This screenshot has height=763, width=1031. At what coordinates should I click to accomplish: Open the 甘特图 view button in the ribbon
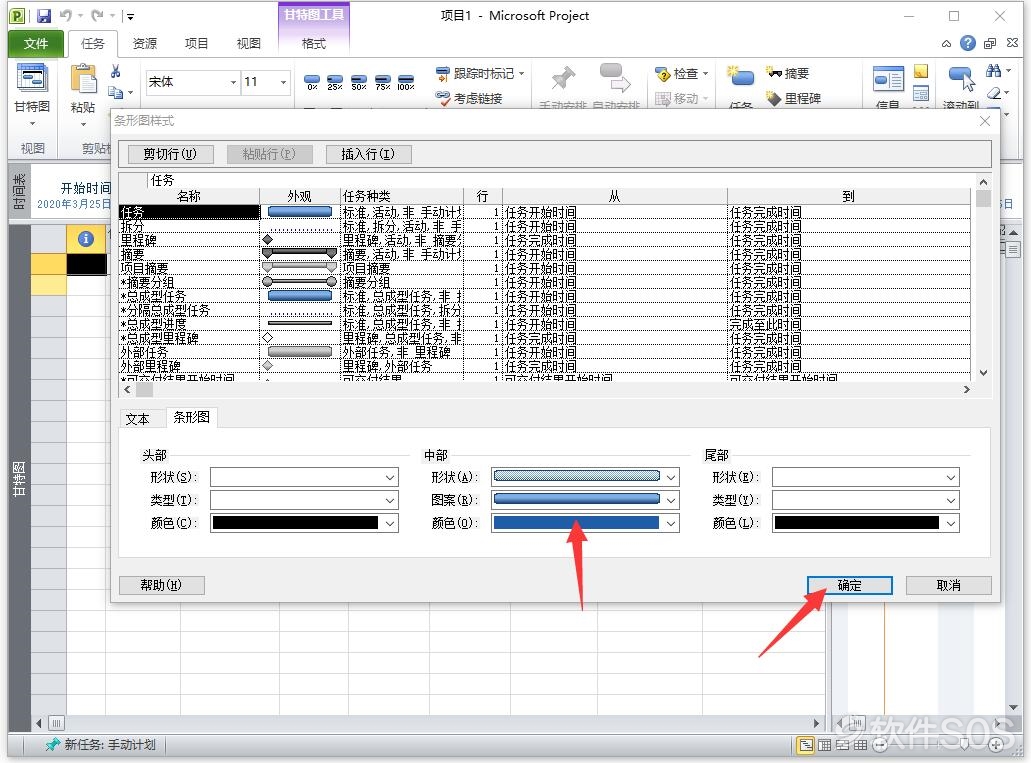(x=32, y=96)
